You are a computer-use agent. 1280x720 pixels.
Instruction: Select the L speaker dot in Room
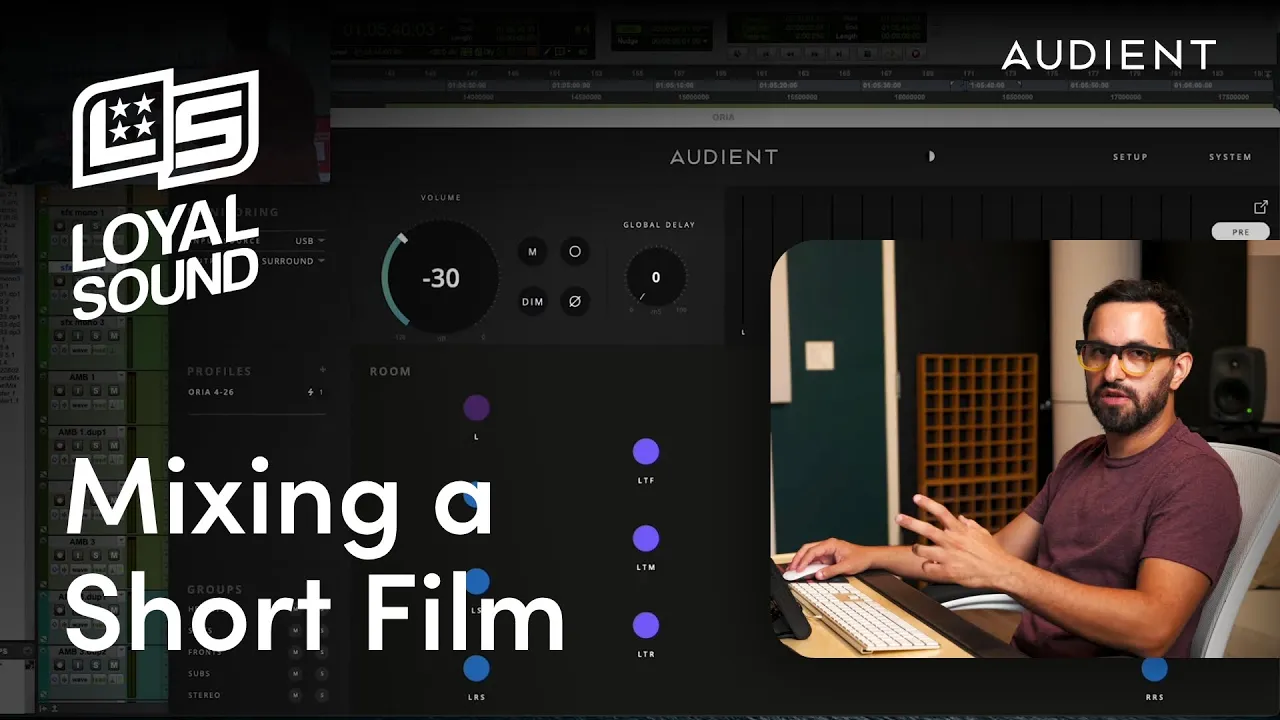(476, 408)
